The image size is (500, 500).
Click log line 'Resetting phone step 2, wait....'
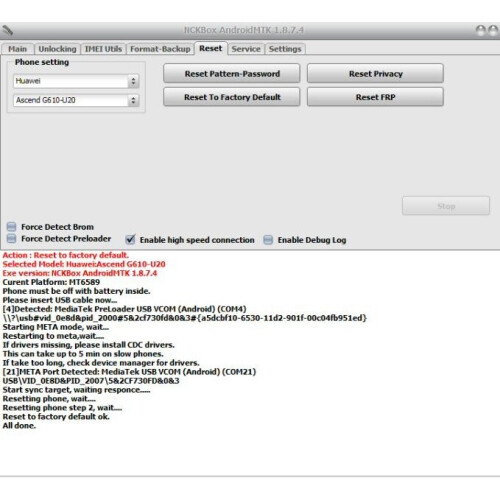click(62, 408)
